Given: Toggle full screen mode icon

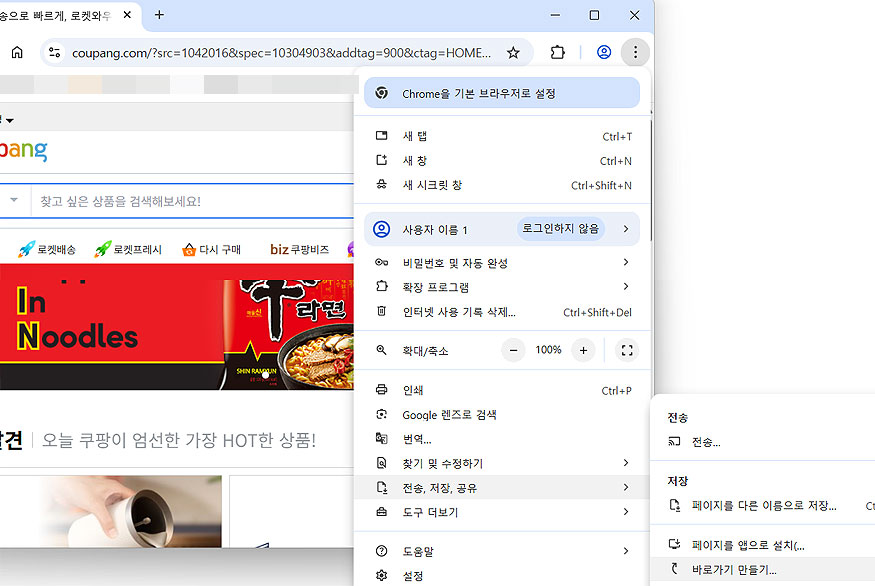Looking at the screenshot, I should pyautogui.click(x=627, y=350).
